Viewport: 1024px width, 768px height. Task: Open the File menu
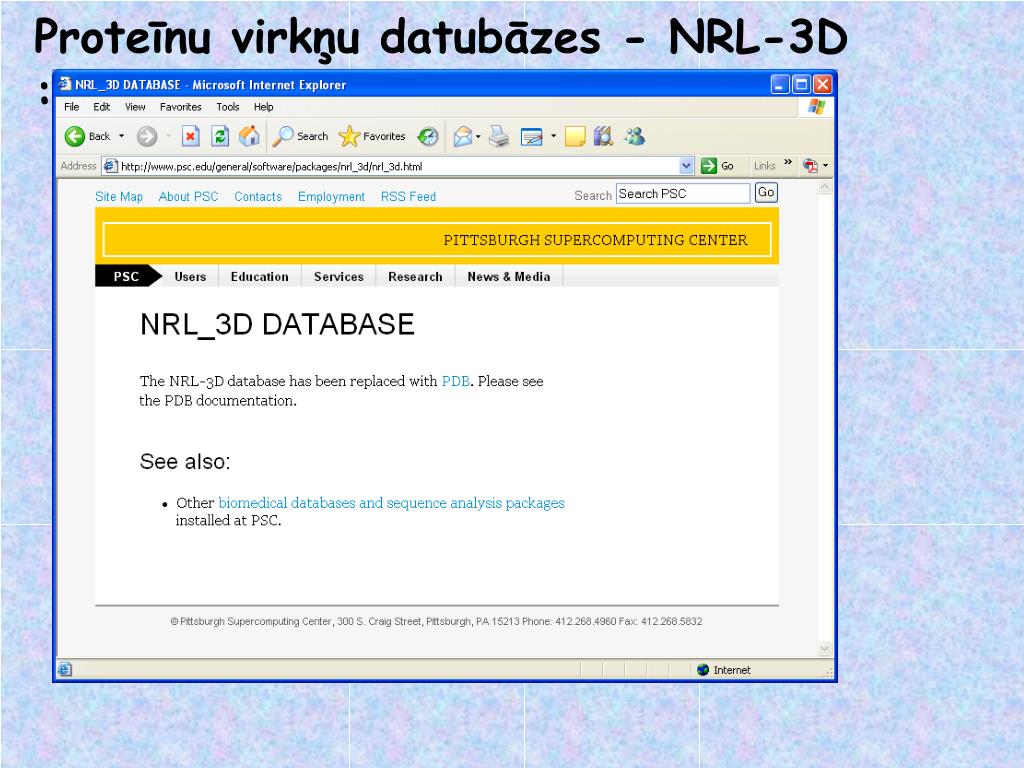[x=71, y=106]
